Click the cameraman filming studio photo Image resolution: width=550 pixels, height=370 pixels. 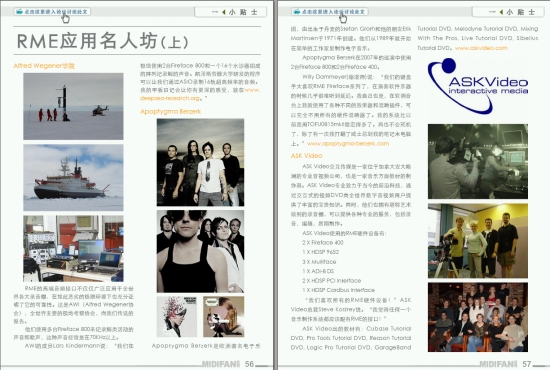(x=478, y=161)
